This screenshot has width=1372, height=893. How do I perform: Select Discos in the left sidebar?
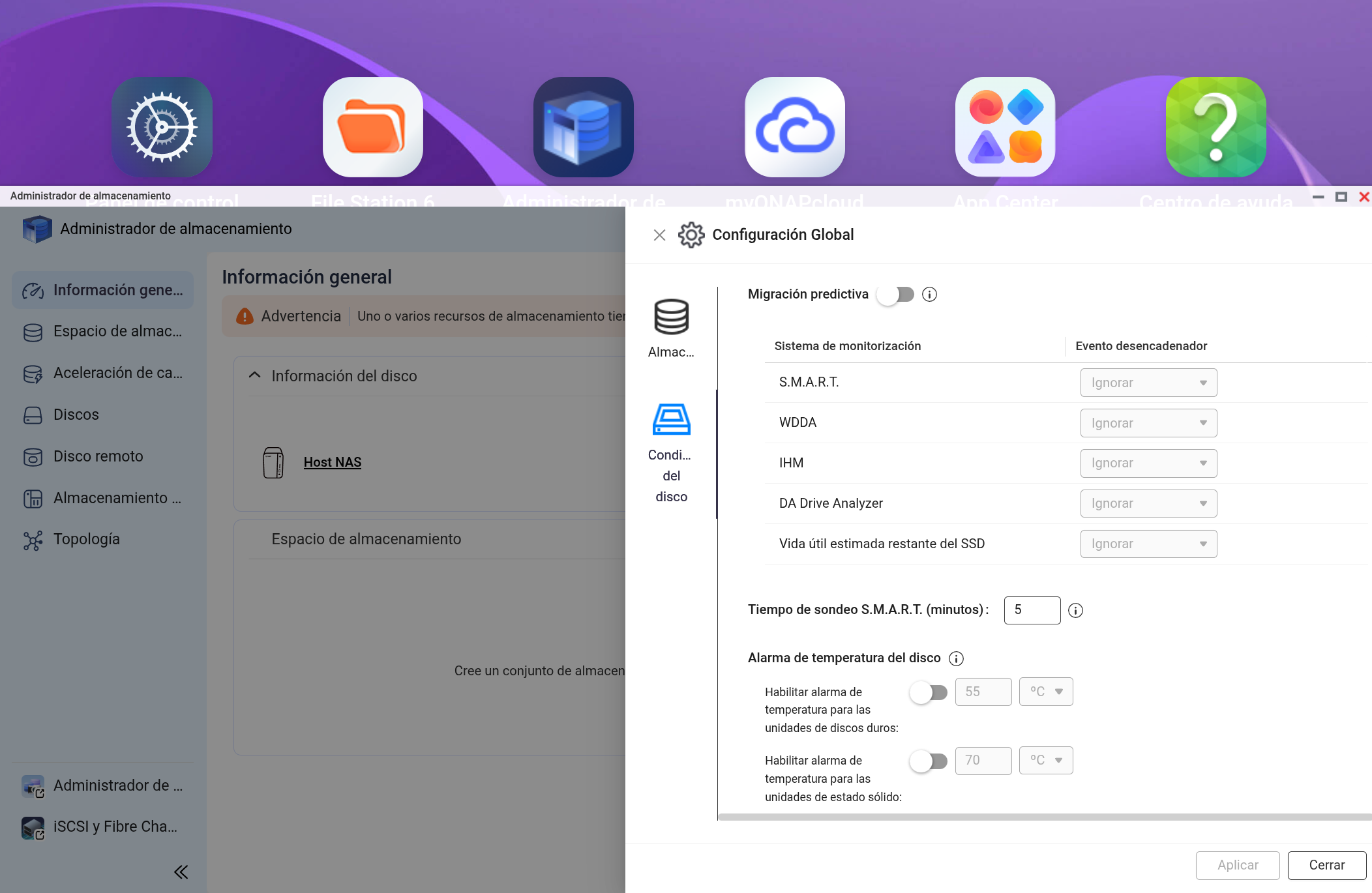(76, 415)
